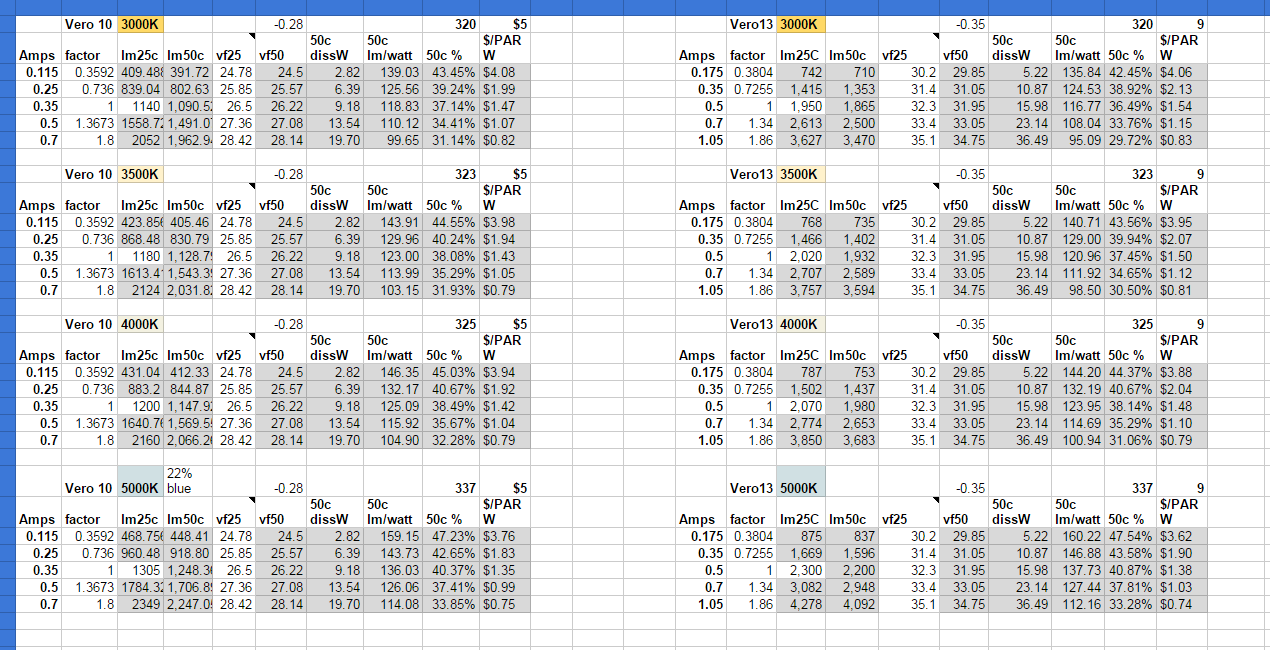Click the 98.50 lm/watt cell

[x=1077, y=290]
